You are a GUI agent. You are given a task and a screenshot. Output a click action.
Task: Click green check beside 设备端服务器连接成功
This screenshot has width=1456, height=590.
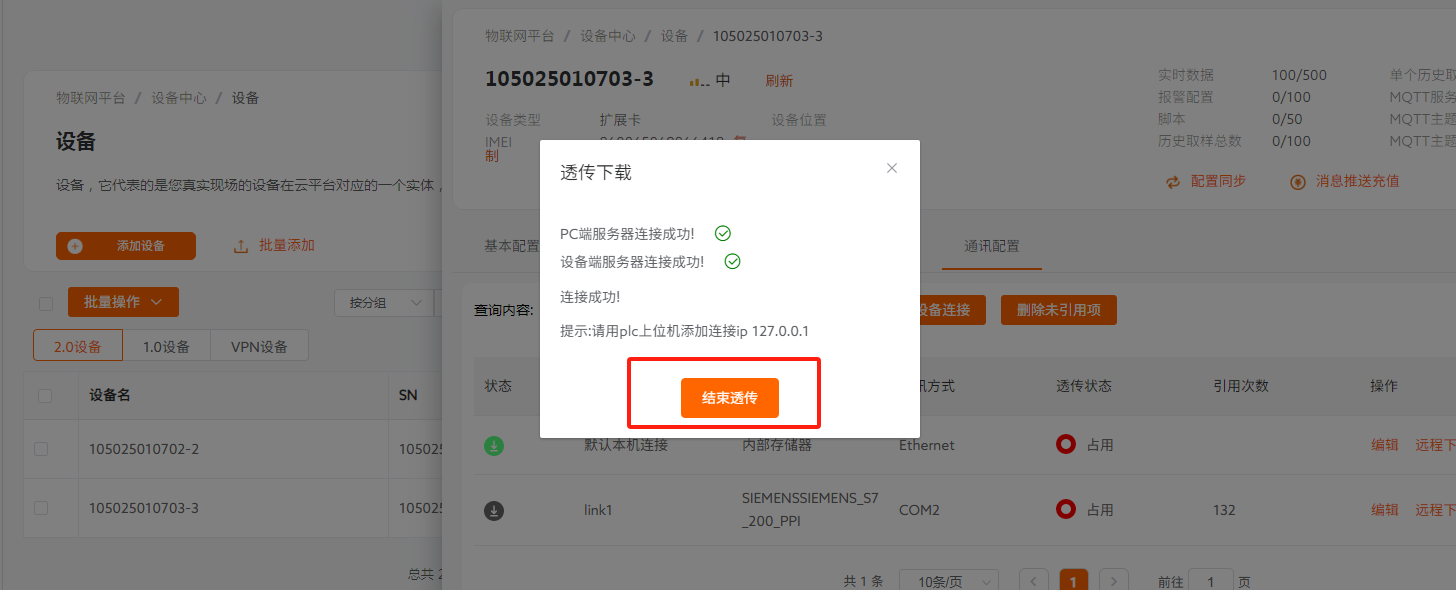732,261
